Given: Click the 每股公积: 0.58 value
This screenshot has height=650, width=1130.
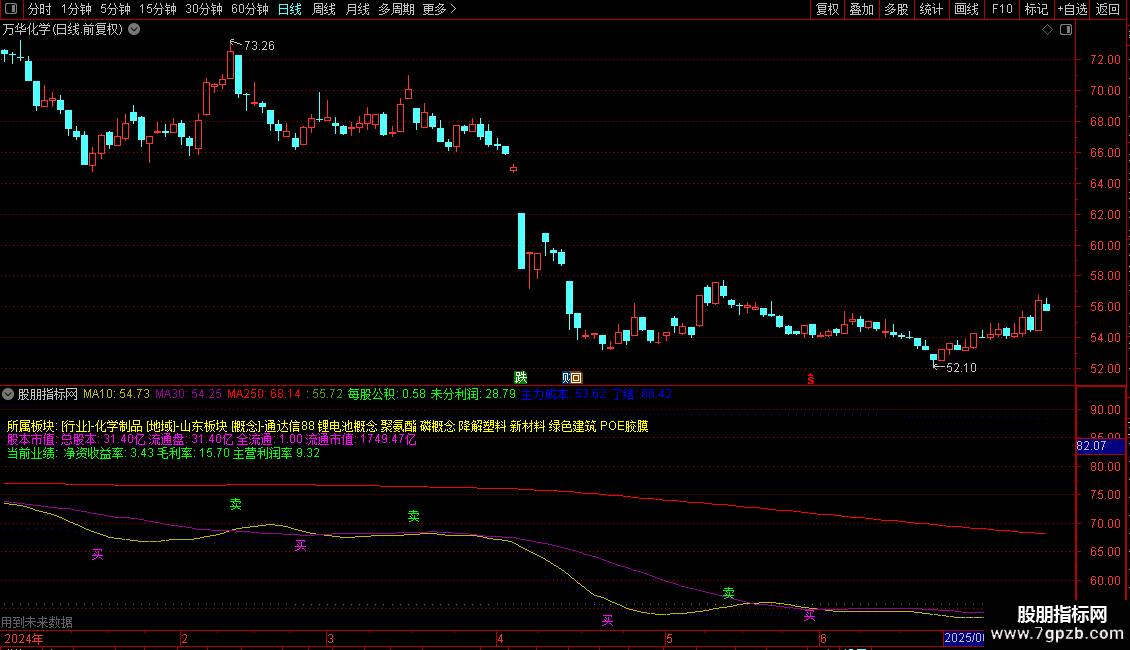Looking at the screenshot, I should 386,394.
